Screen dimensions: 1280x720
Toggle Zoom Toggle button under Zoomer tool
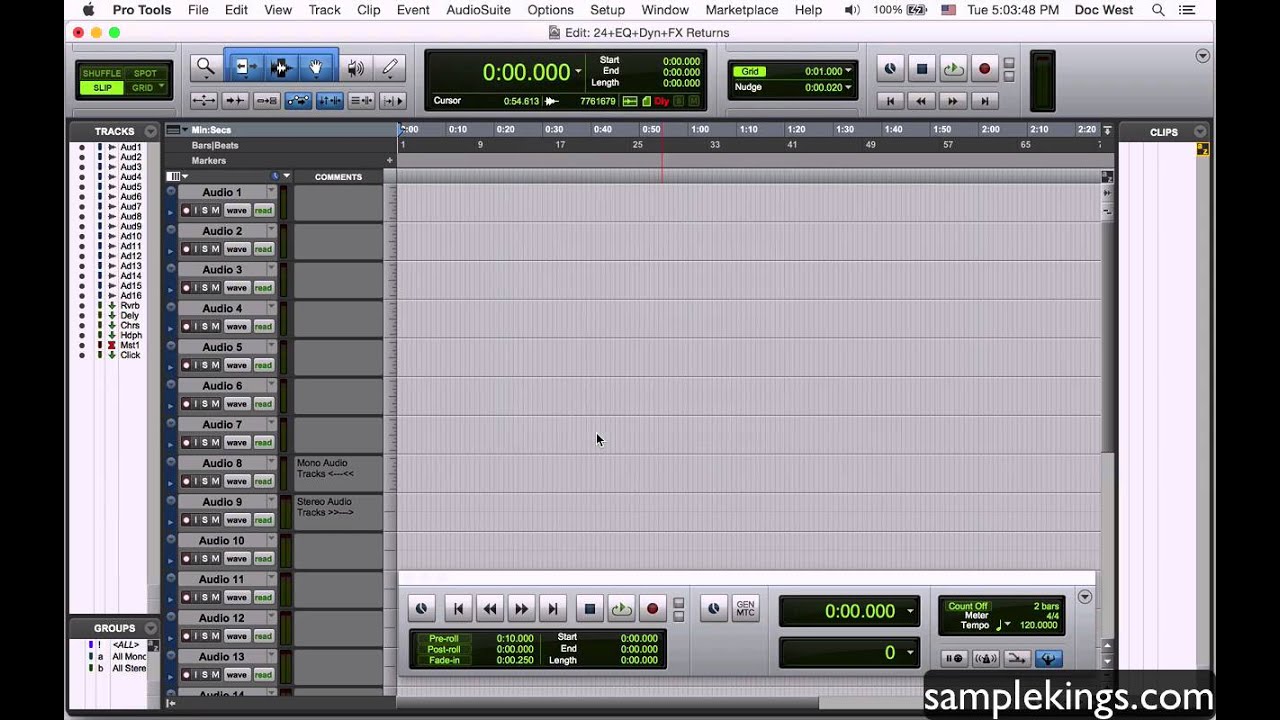203,100
